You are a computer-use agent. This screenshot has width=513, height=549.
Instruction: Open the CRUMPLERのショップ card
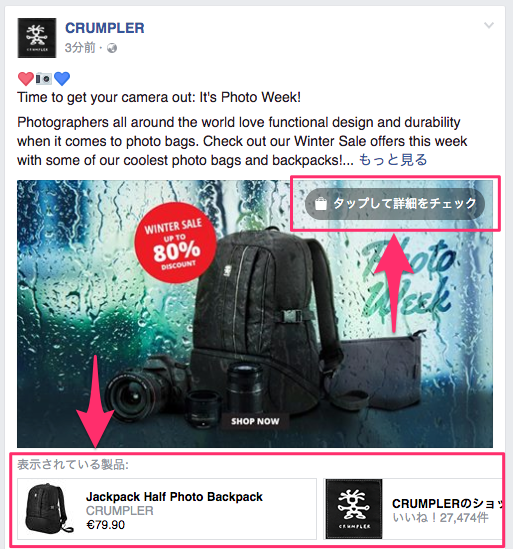pos(413,509)
